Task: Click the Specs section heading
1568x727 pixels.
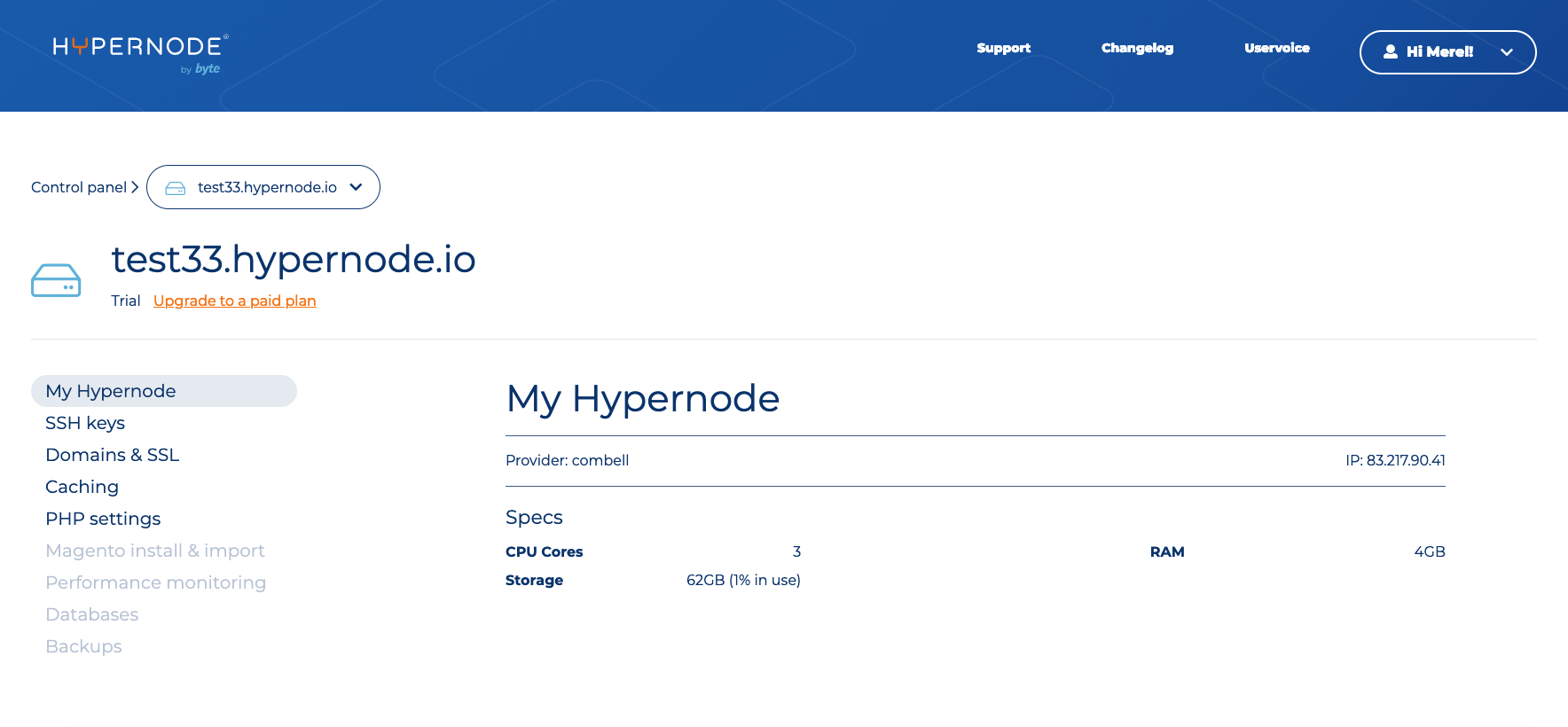Action: pos(534,517)
